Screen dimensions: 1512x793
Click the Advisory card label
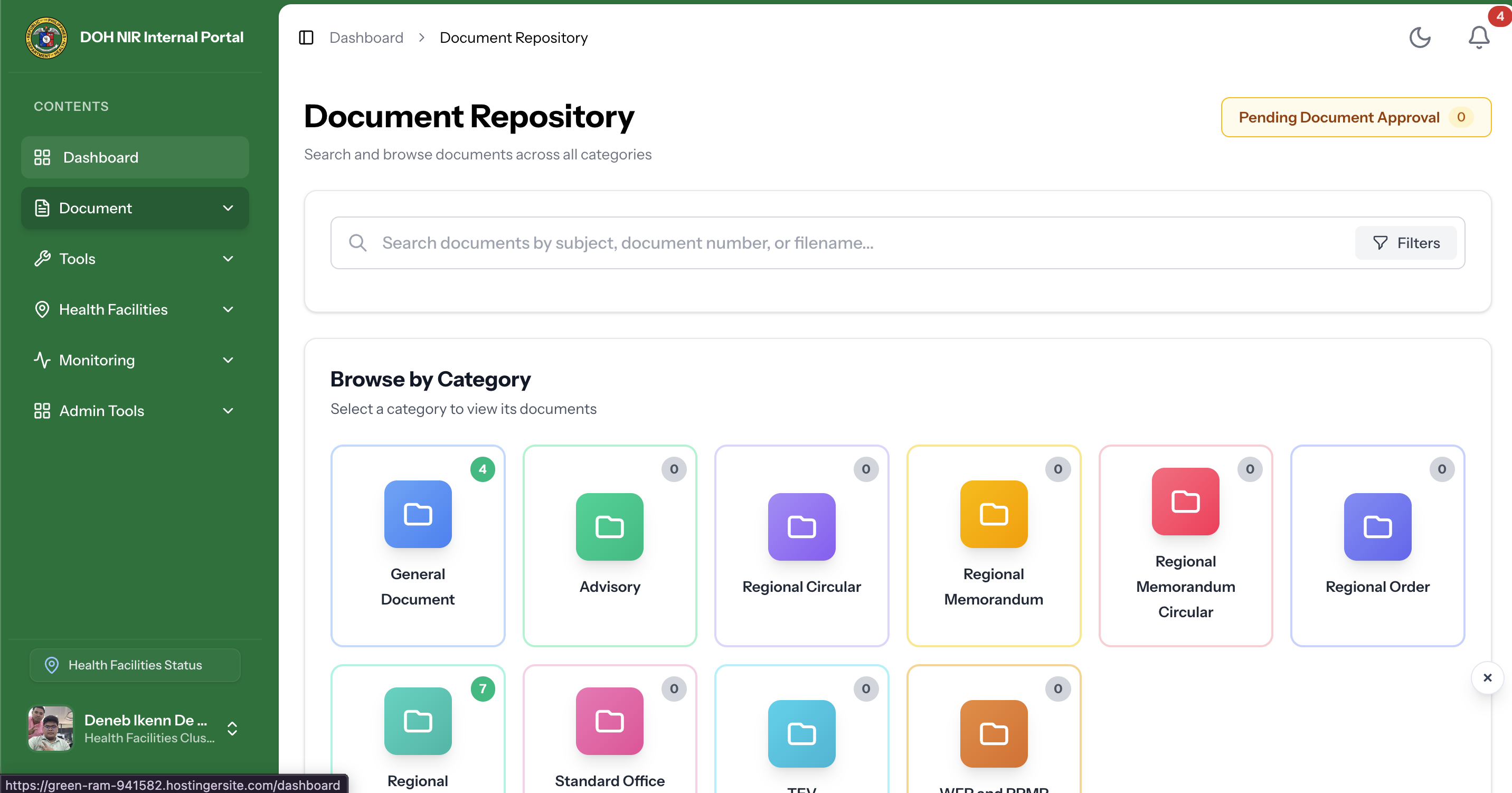610,587
